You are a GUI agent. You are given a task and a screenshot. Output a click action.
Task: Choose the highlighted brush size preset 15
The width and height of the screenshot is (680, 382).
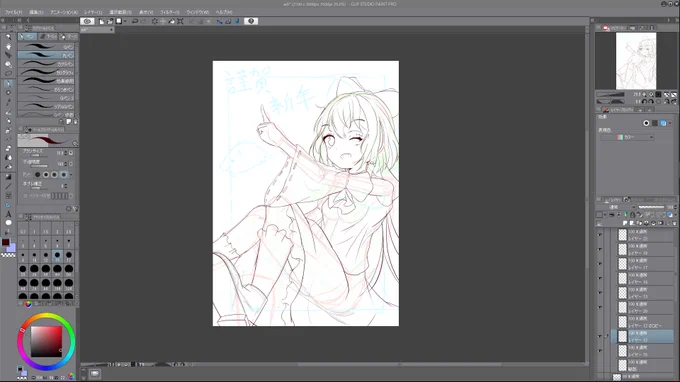[57, 256]
